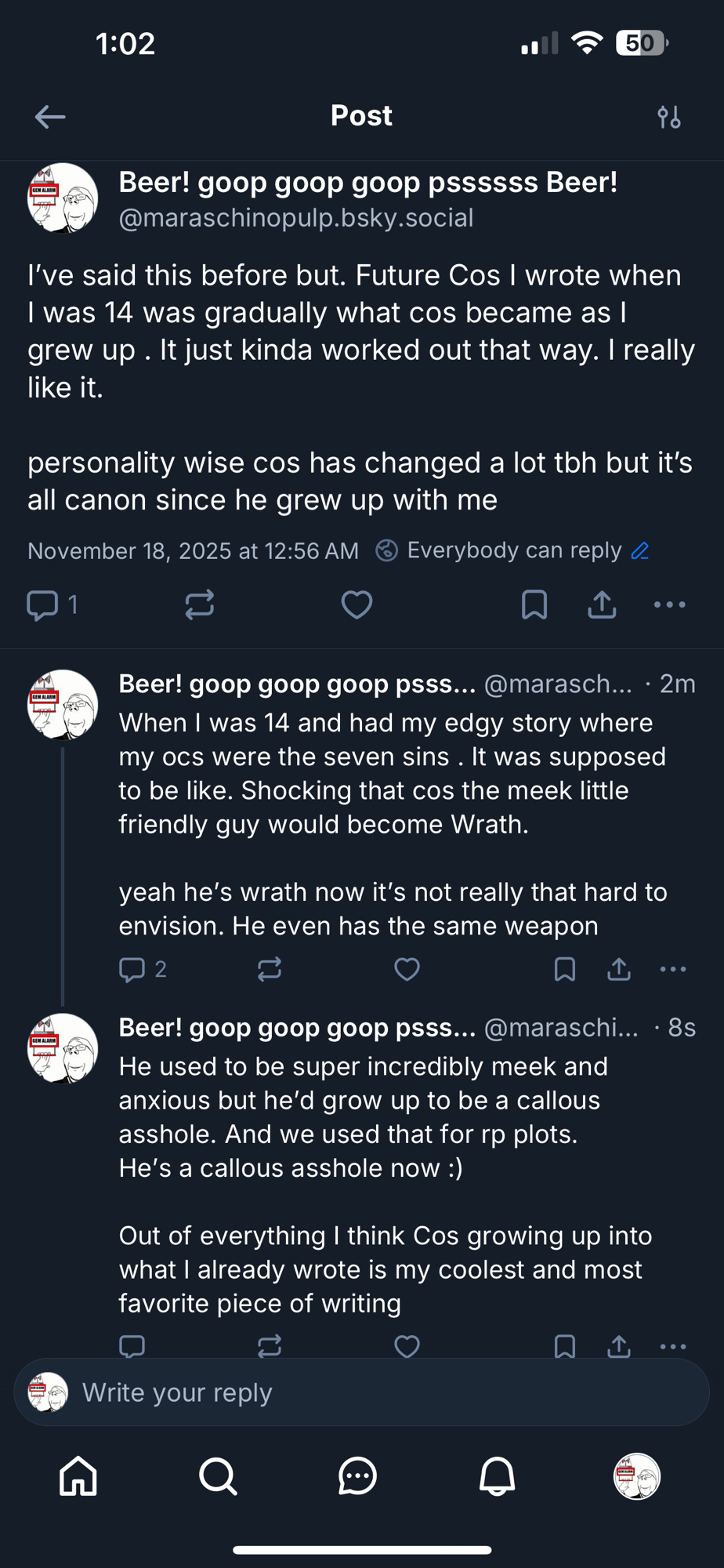Viewport: 724px width, 1568px height.
Task: Go back using the arrow icon
Action: point(50,117)
